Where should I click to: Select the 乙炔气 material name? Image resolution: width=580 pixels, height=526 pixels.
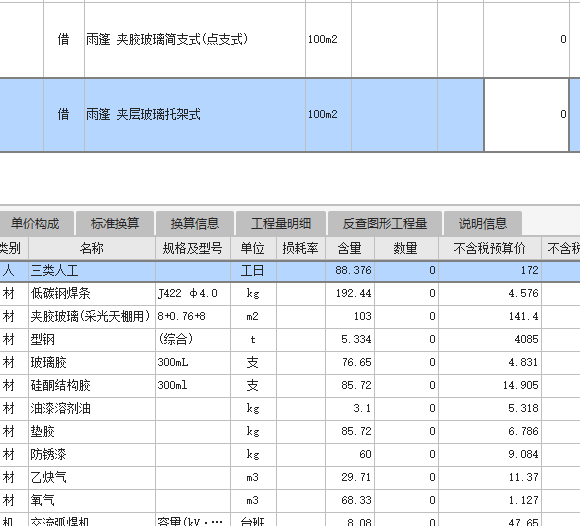pos(48,477)
